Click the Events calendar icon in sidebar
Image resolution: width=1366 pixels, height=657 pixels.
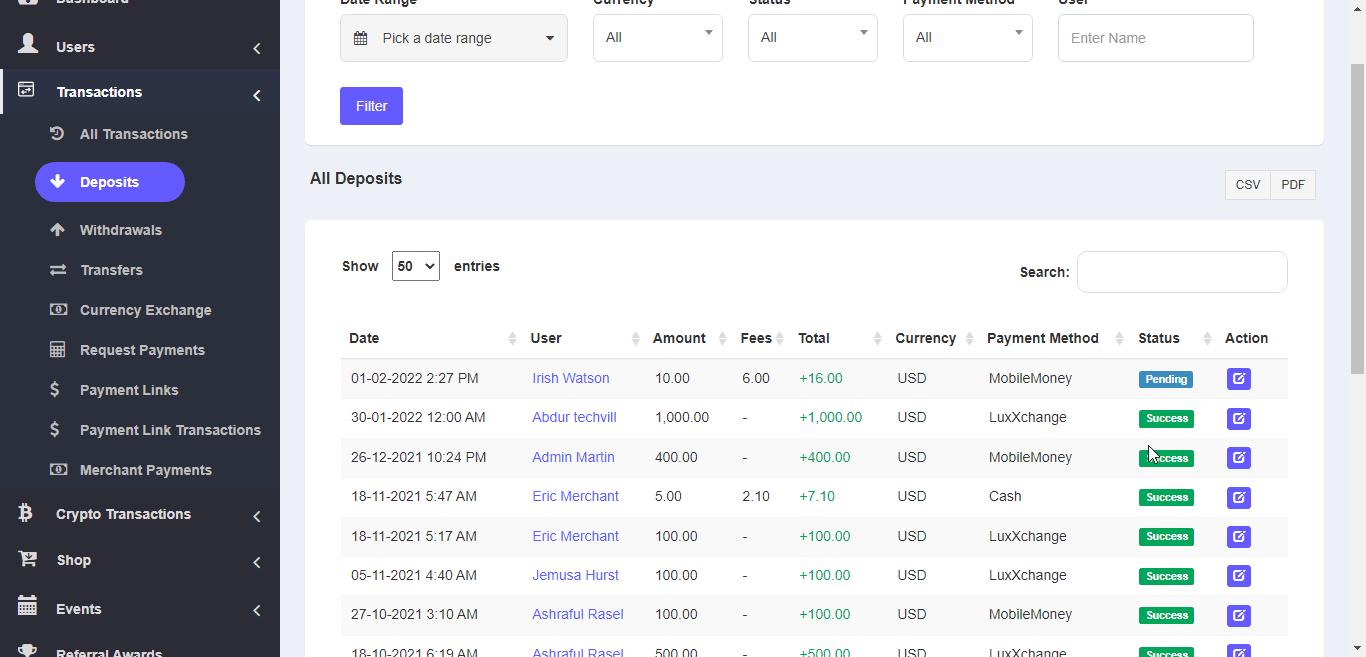(x=28, y=607)
